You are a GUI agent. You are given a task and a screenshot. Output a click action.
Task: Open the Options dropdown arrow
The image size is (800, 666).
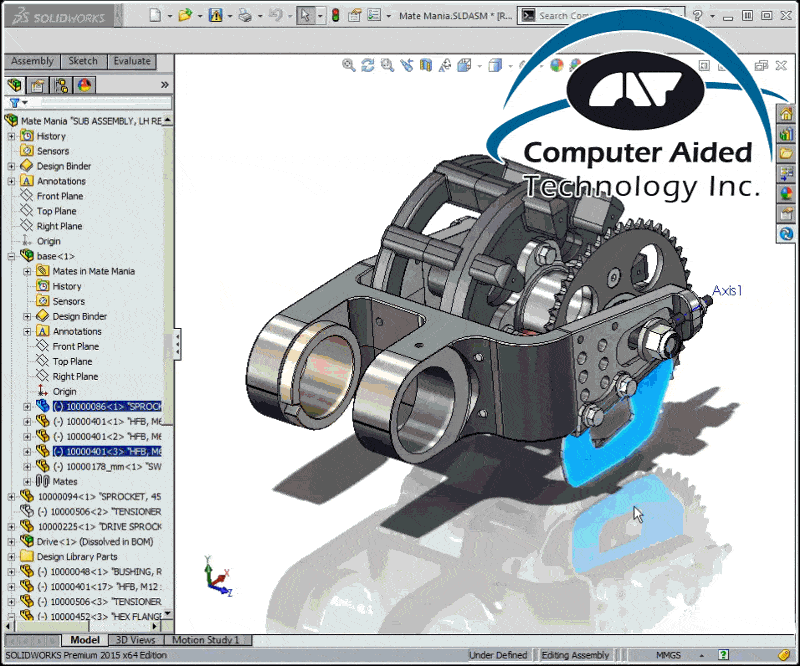tap(388, 16)
